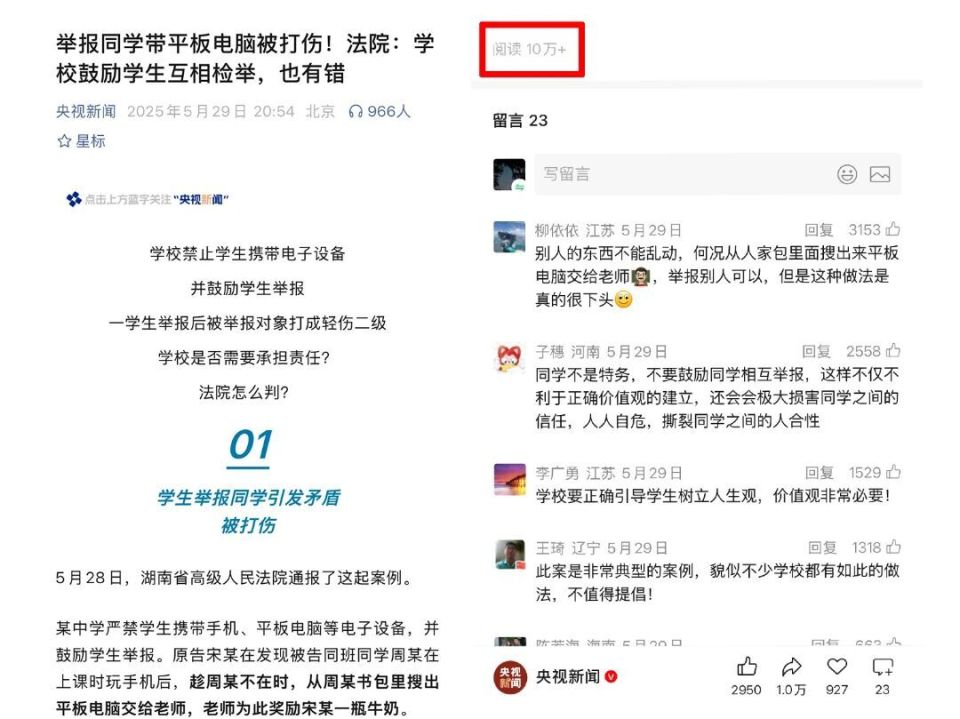Reply to 王琦's comment
The width and height of the screenshot is (960, 719).
[x=822, y=547]
